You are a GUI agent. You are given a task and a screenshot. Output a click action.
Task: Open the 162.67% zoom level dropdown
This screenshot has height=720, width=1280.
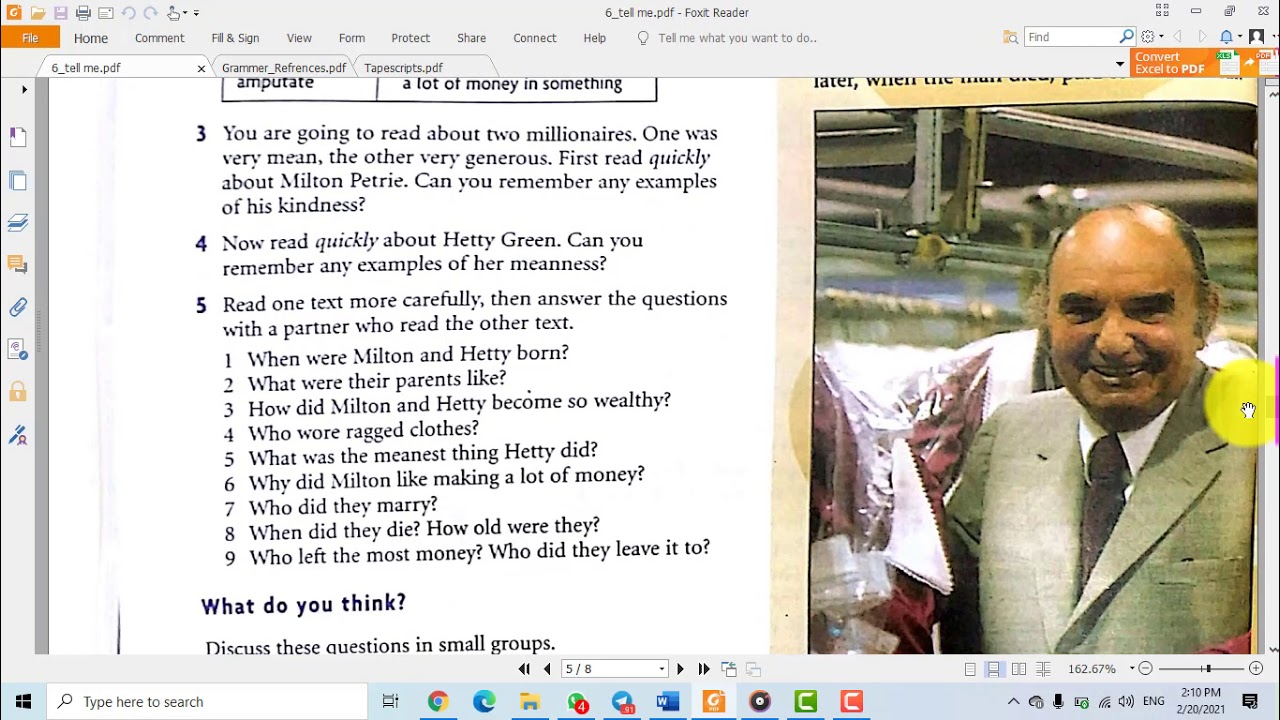pos(1133,669)
